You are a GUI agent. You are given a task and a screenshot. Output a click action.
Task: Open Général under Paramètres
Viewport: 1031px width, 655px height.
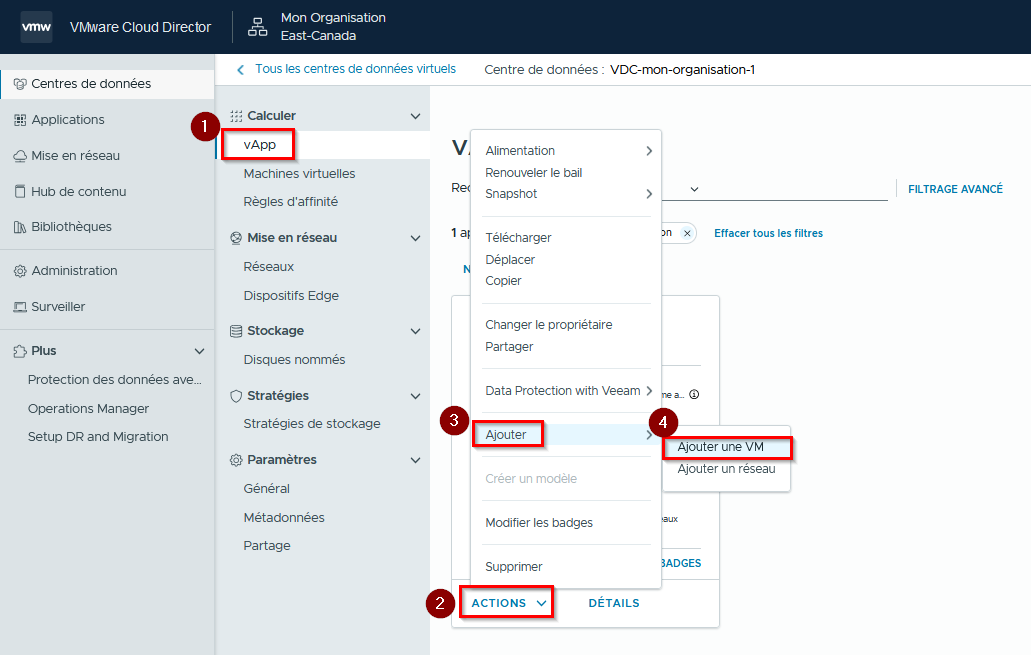click(266, 489)
